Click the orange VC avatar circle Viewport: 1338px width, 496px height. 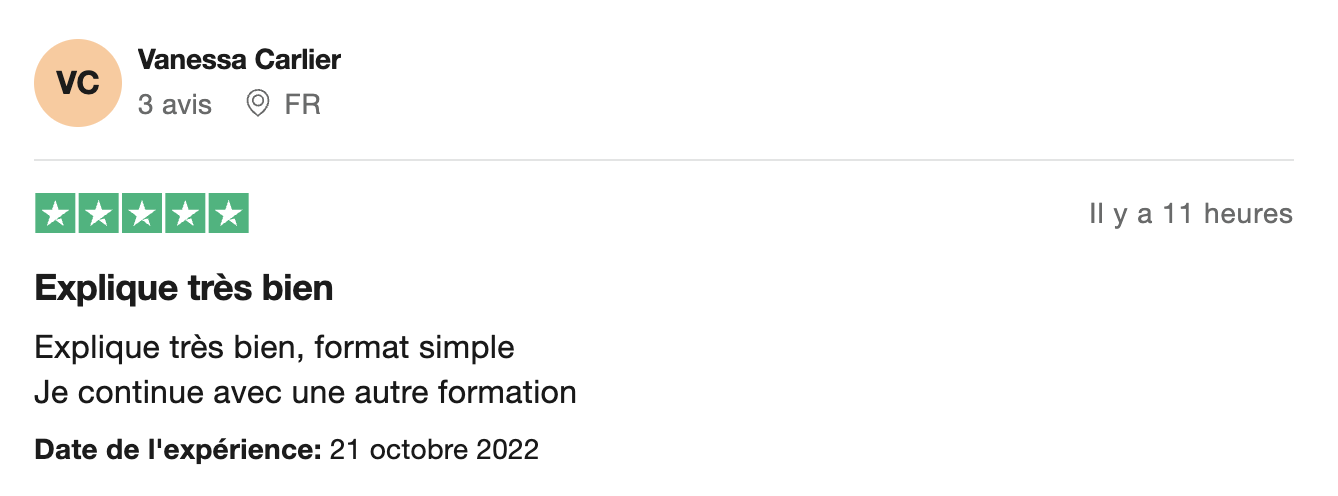click(x=78, y=83)
